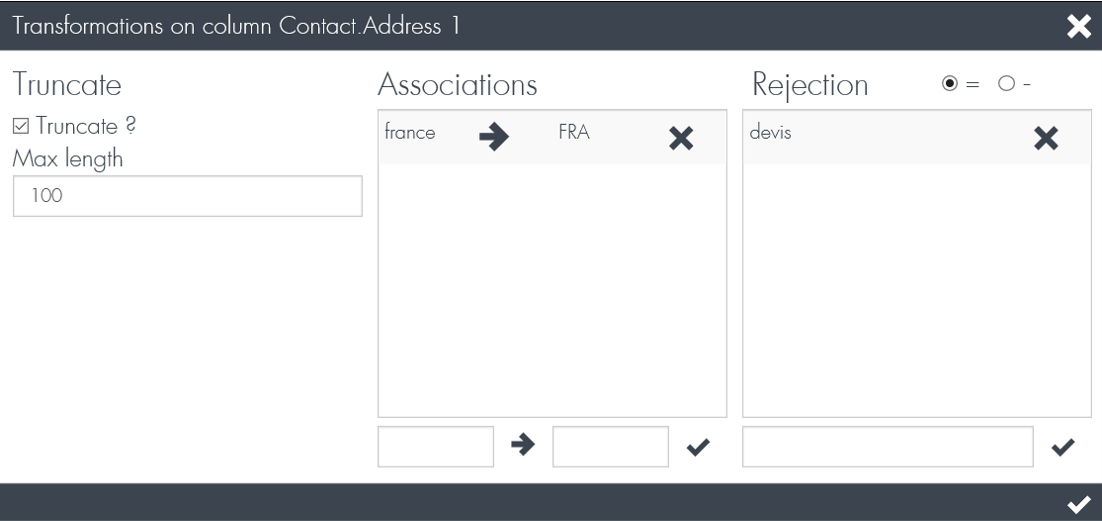Click the arrow between association input fields
The width and height of the screenshot is (1102, 521).
click(523, 445)
